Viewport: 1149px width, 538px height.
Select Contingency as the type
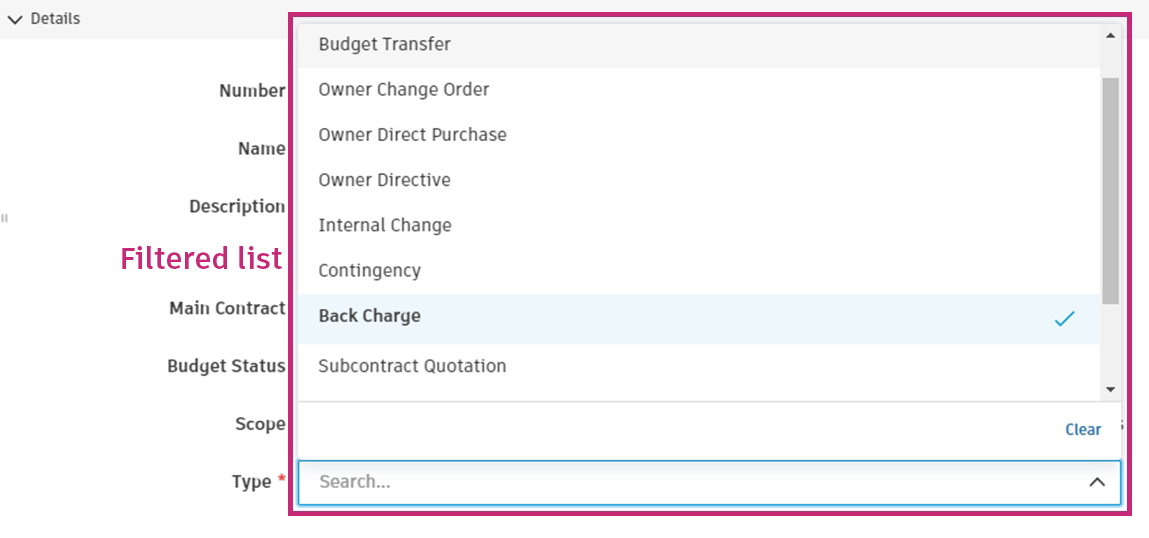point(369,270)
